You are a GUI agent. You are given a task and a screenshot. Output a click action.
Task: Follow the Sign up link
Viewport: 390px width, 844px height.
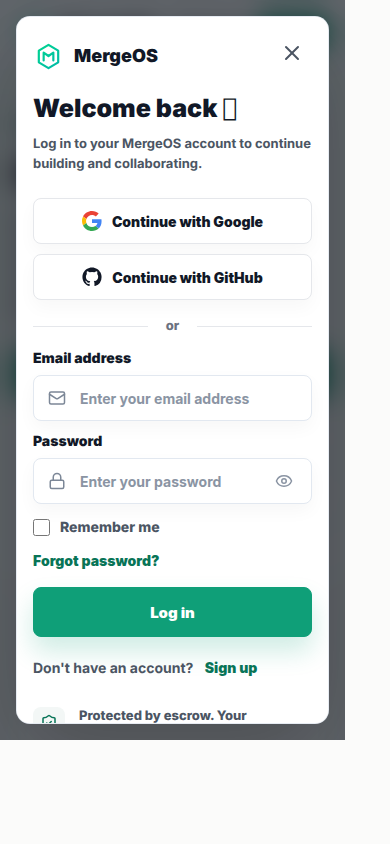point(231,668)
